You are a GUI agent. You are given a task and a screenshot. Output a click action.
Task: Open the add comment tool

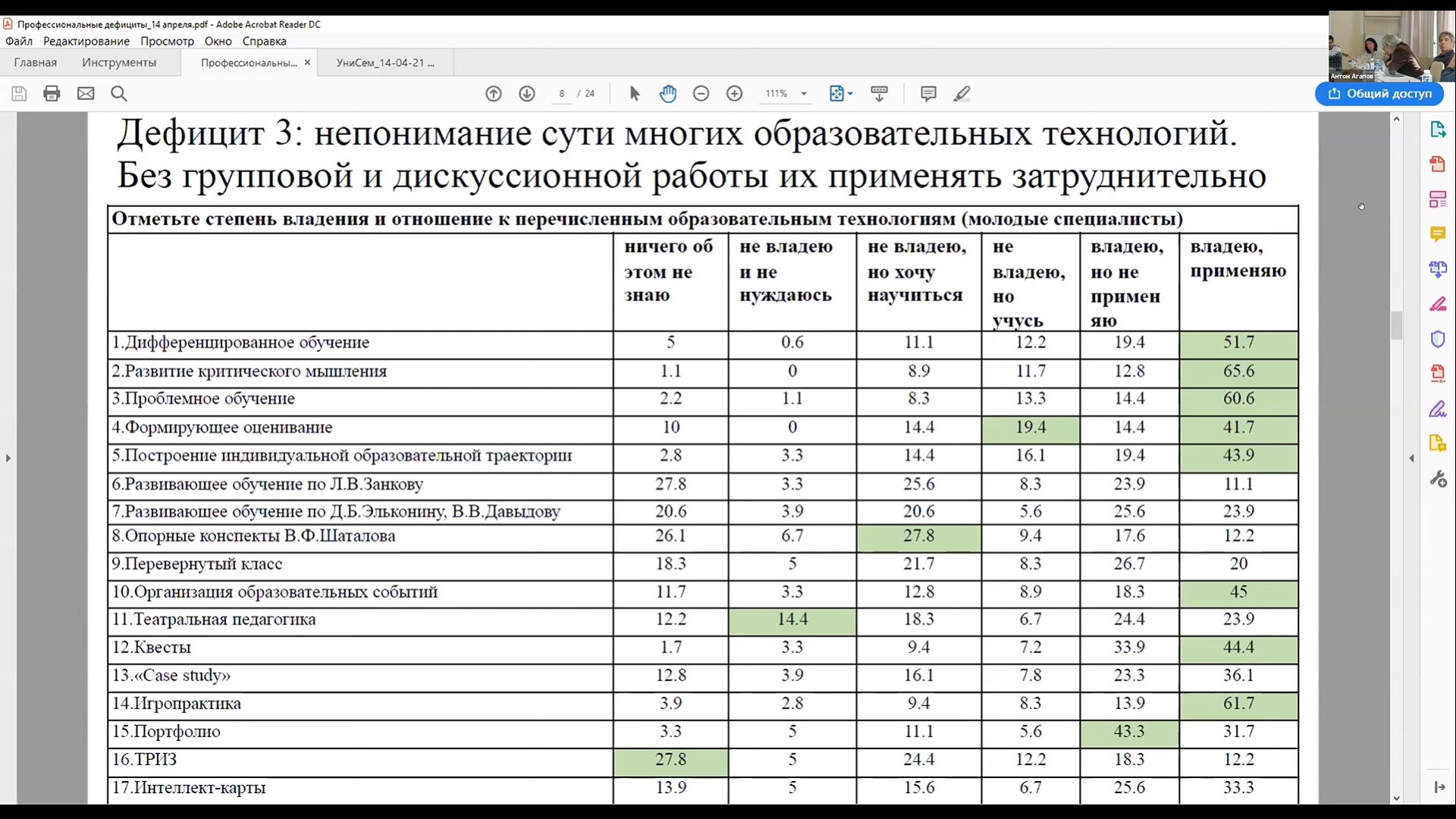pos(928,93)
